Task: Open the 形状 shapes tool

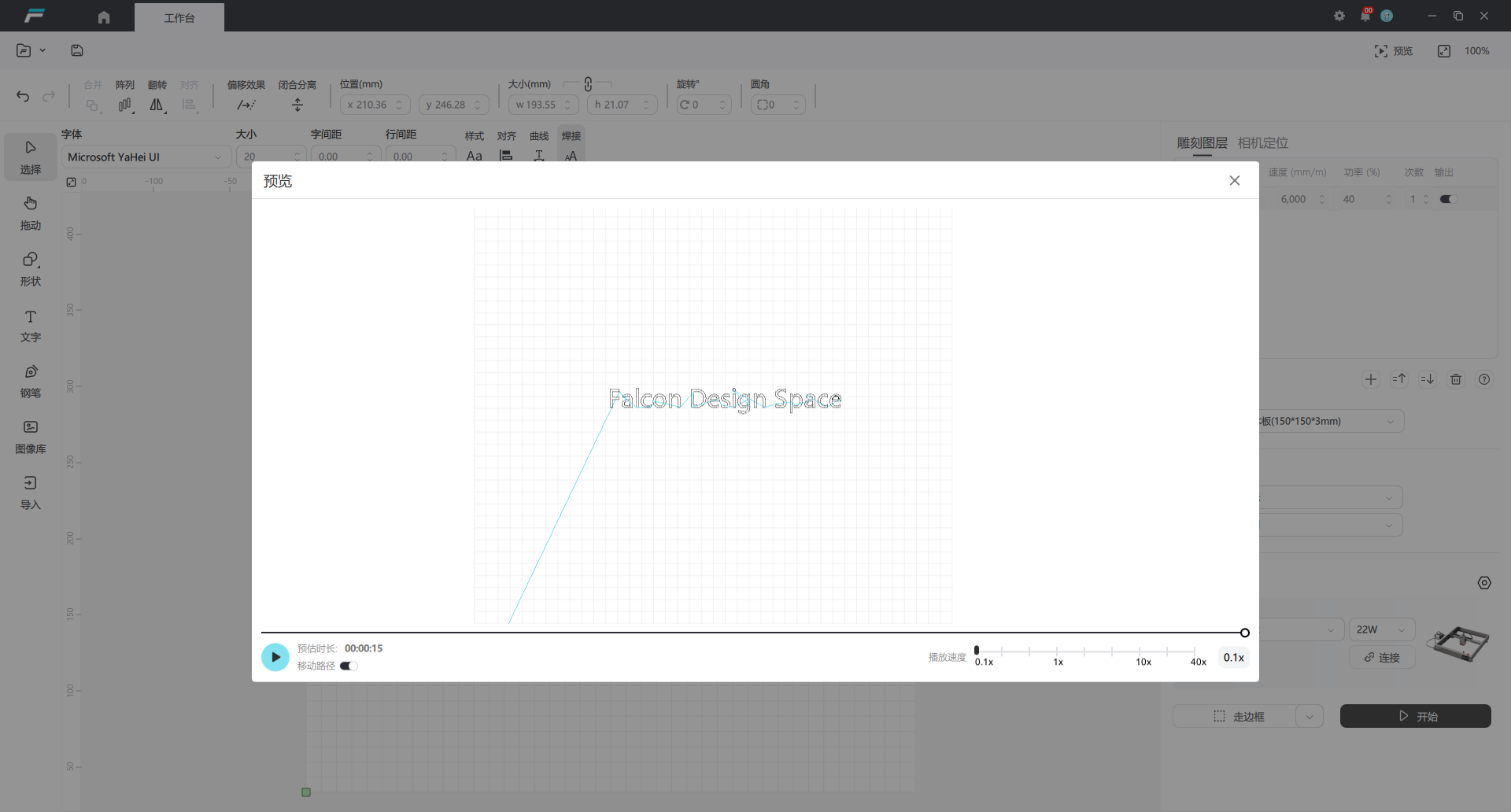Action: (31, 269)
